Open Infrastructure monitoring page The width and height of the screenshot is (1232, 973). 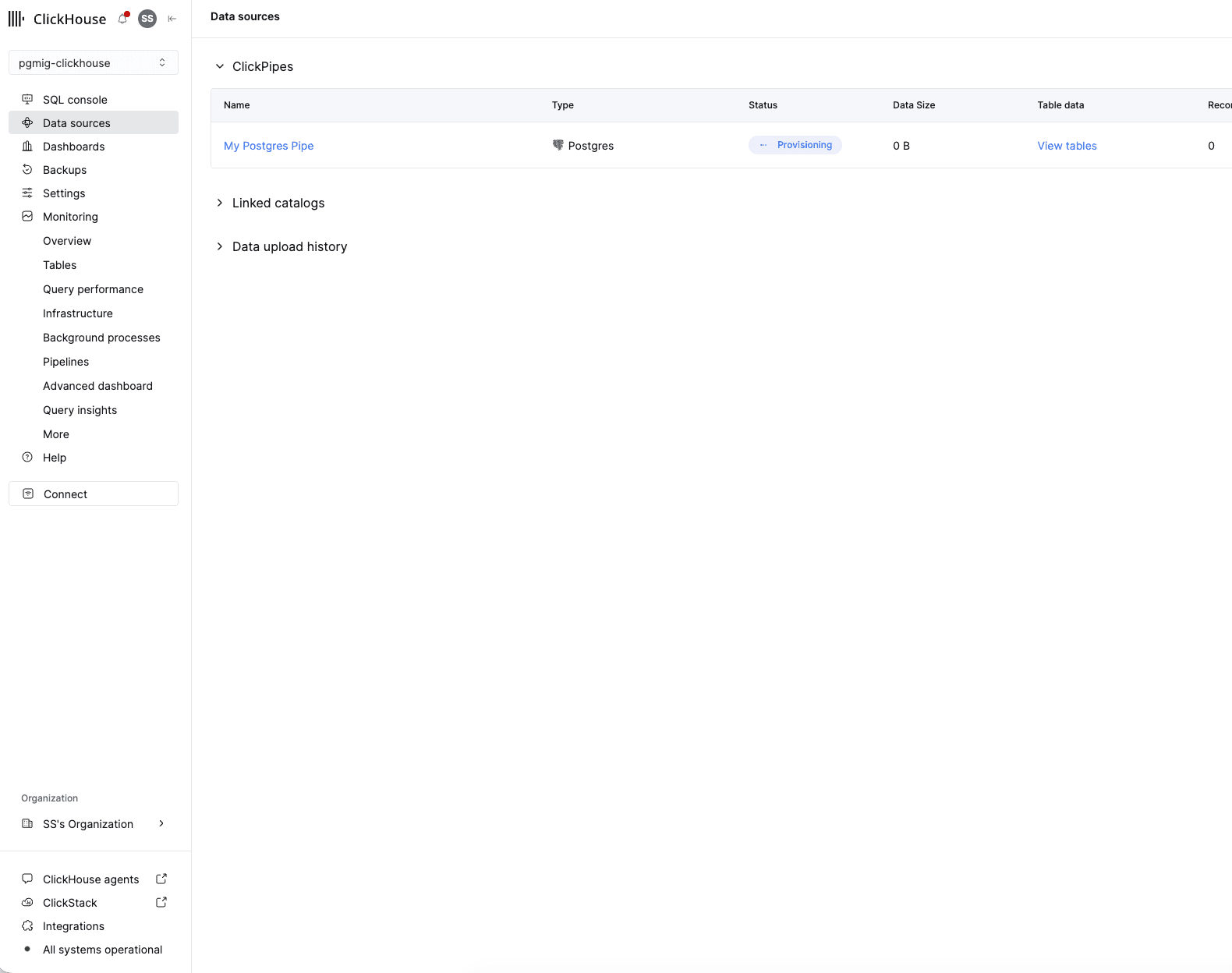click(78, 313)
